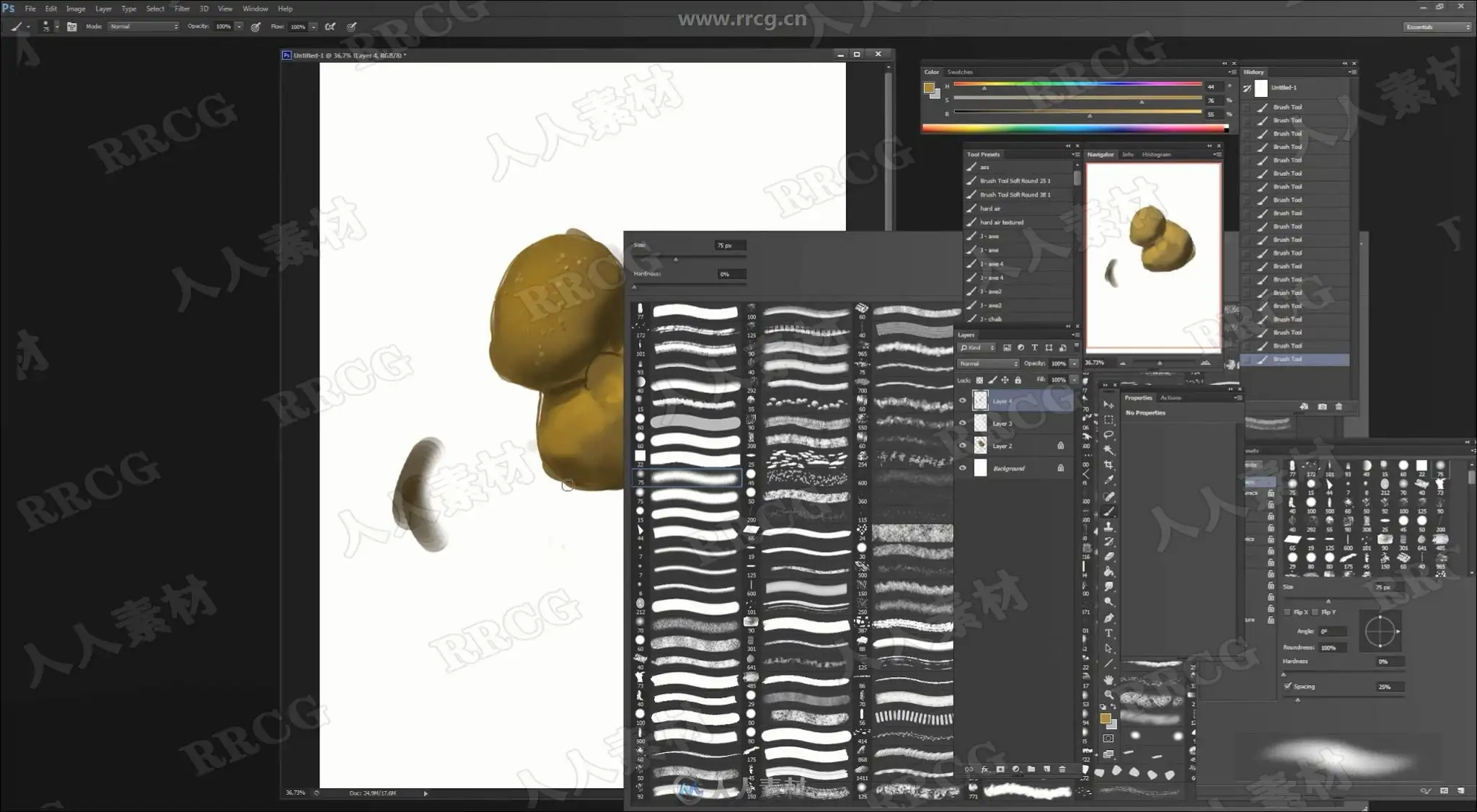Select the 'hard air textured' tool preset

point(1001,222)
